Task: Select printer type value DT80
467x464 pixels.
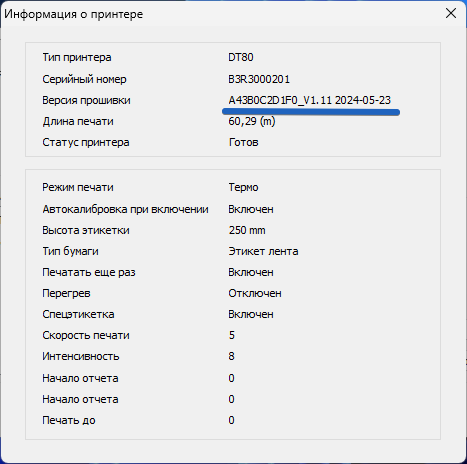Action: tap(241, 57)
